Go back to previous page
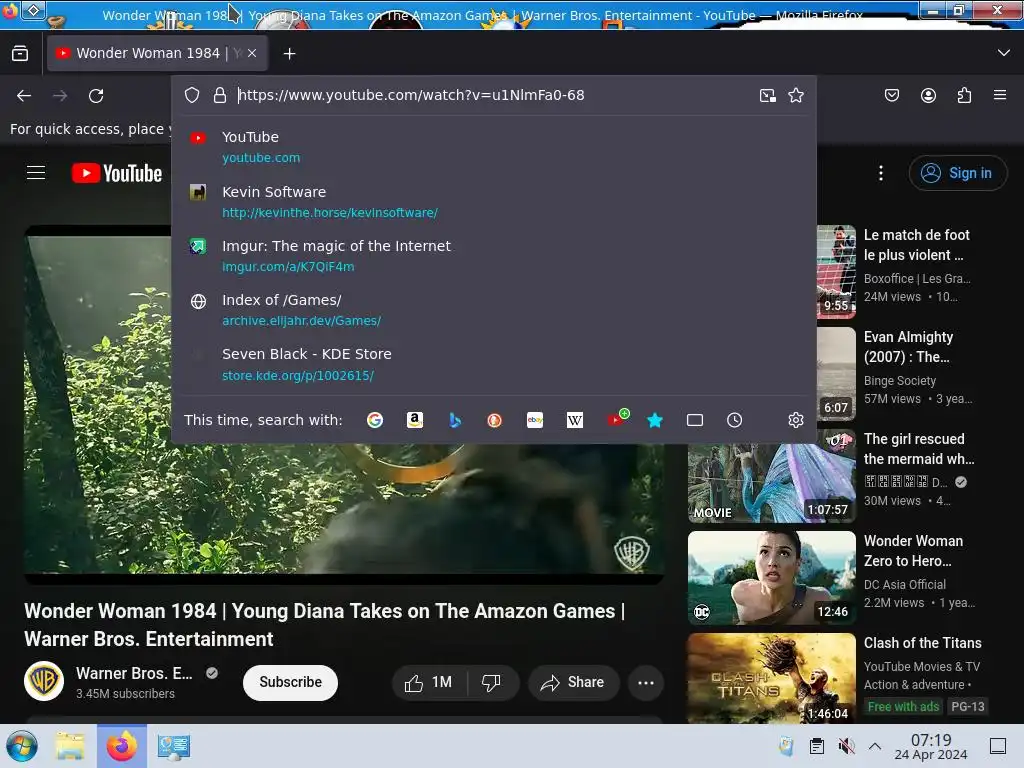 pos(24,96)
